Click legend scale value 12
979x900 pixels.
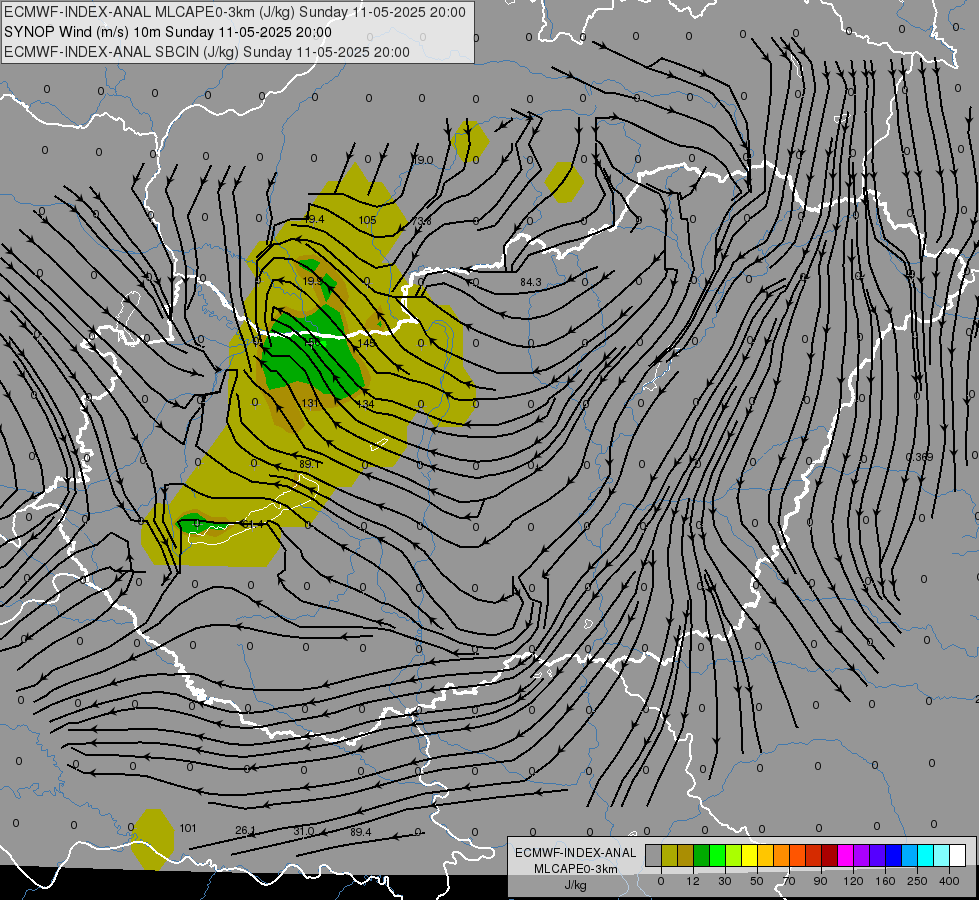coord(693,881)
